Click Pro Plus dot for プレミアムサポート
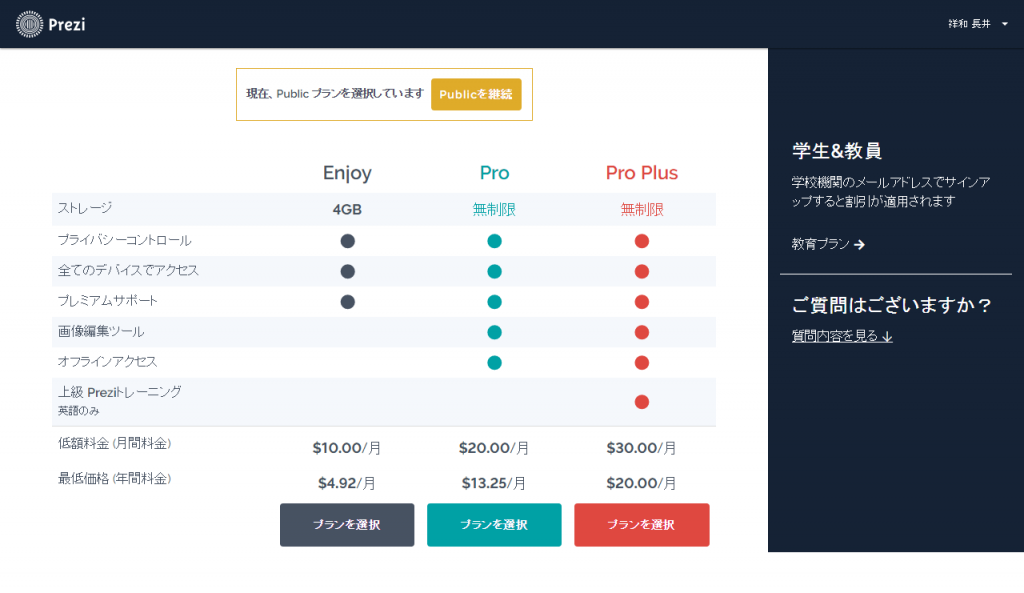The width and height of the screenshot is (1024, 593). click(642, 302)
